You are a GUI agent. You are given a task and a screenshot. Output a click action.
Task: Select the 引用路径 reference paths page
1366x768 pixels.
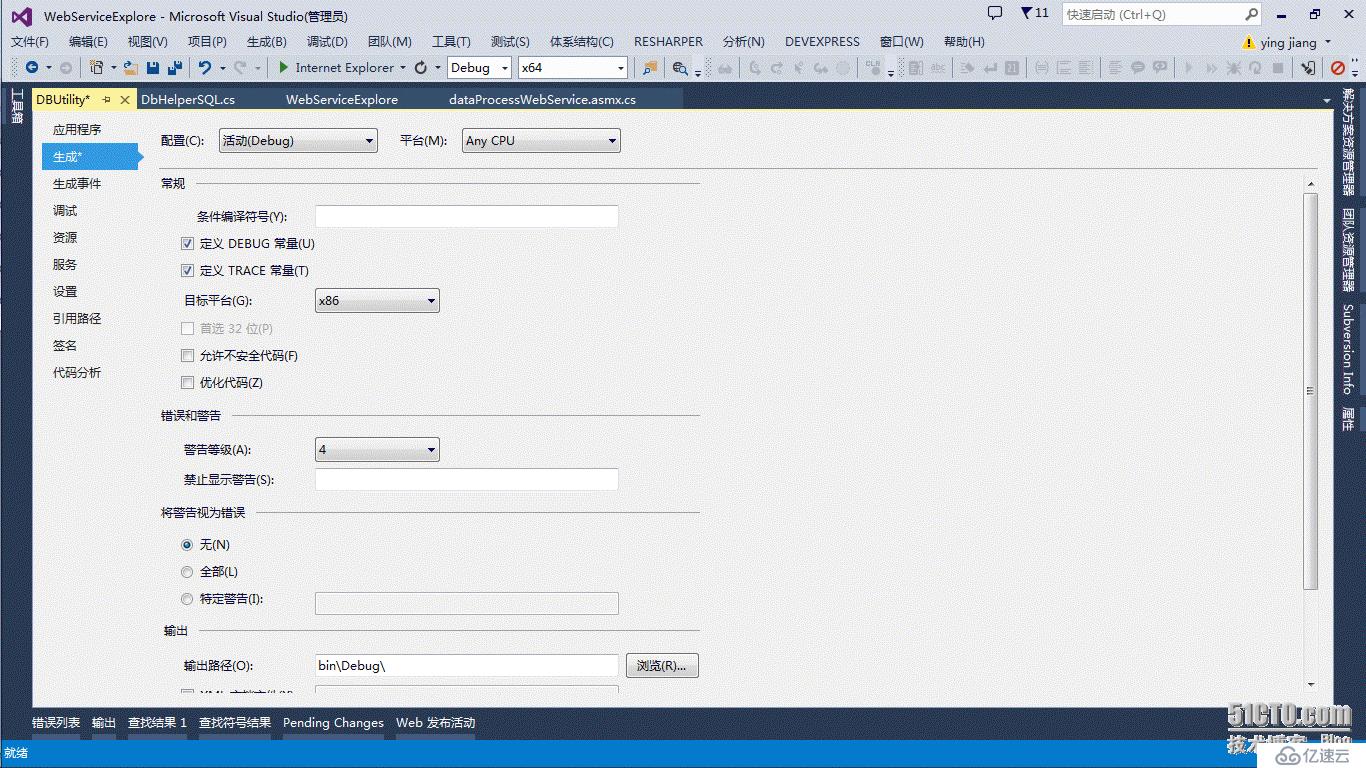77,318
